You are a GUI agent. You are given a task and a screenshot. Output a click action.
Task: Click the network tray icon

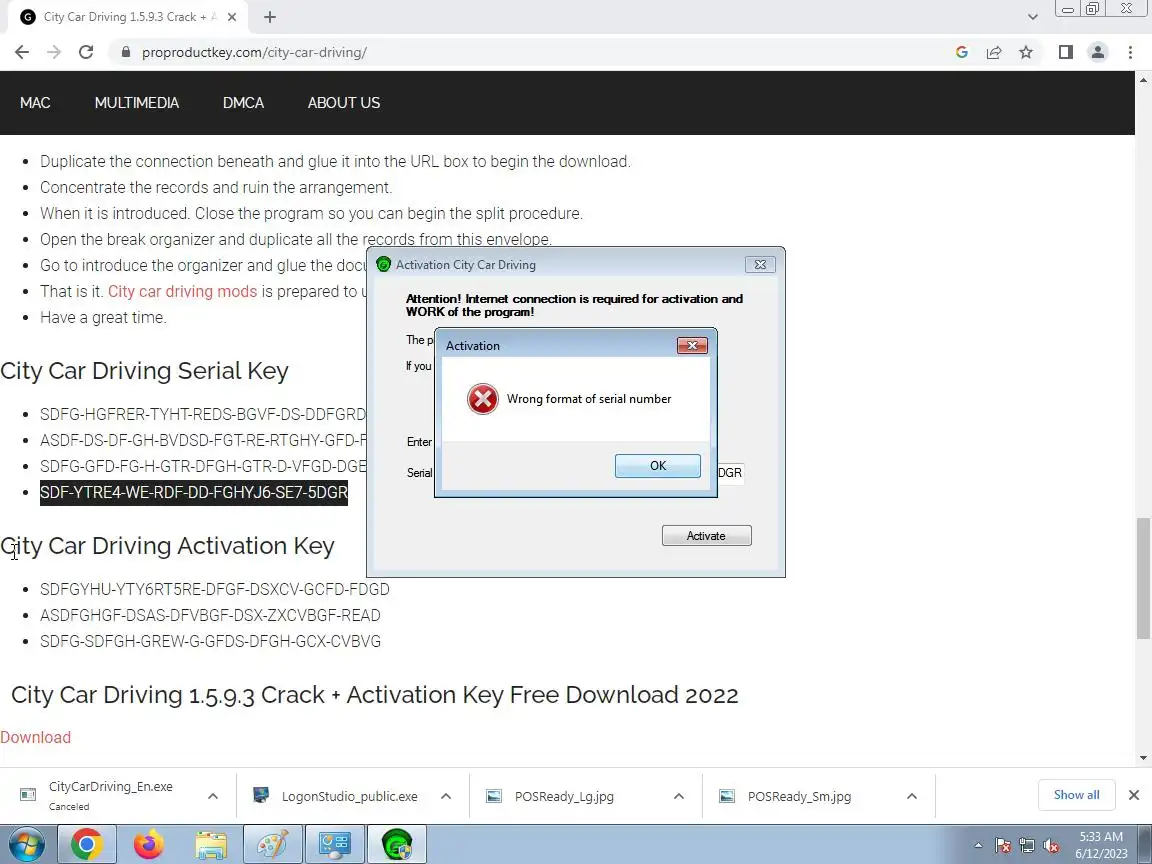click(1027, 846)
